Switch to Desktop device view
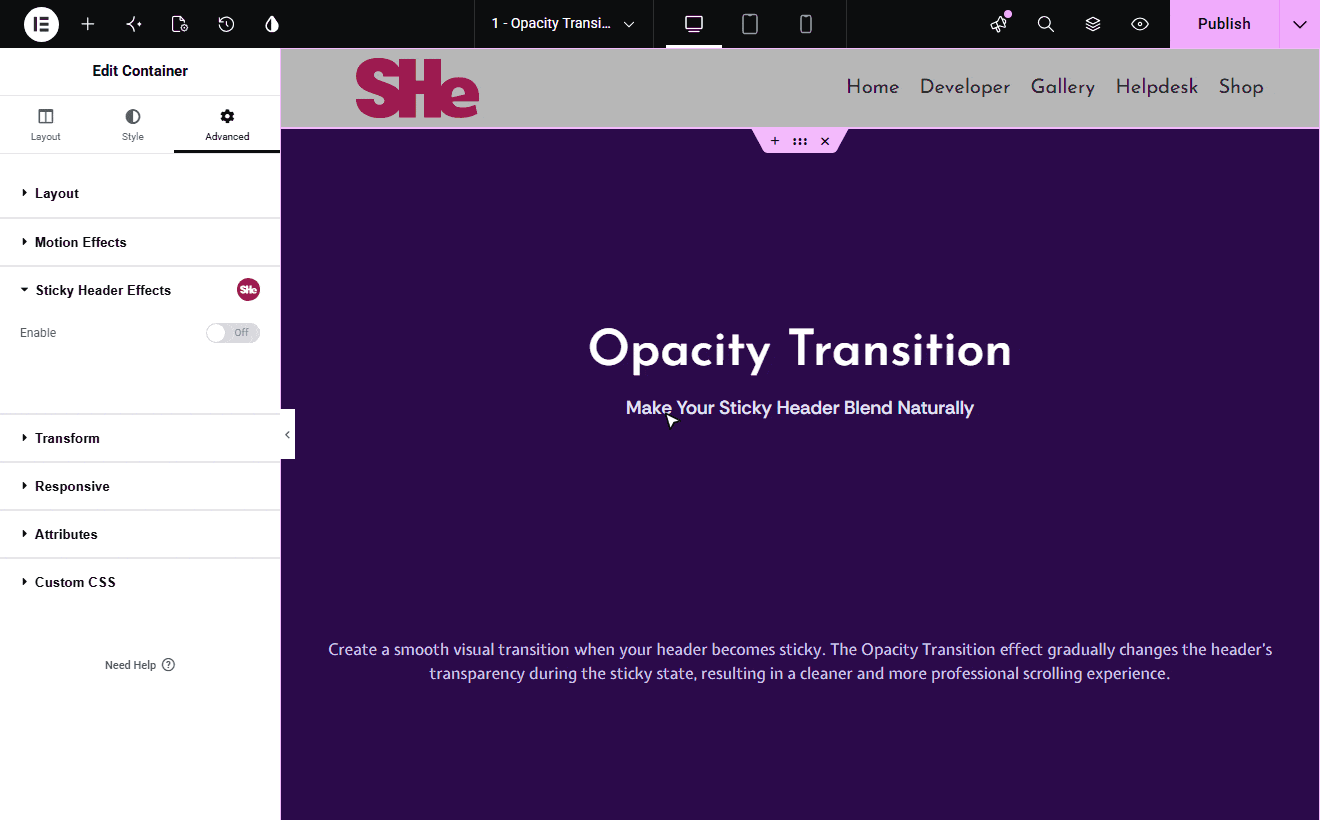Image resolution: width=1320 pixels, height=820 pixels. (694, 24)
